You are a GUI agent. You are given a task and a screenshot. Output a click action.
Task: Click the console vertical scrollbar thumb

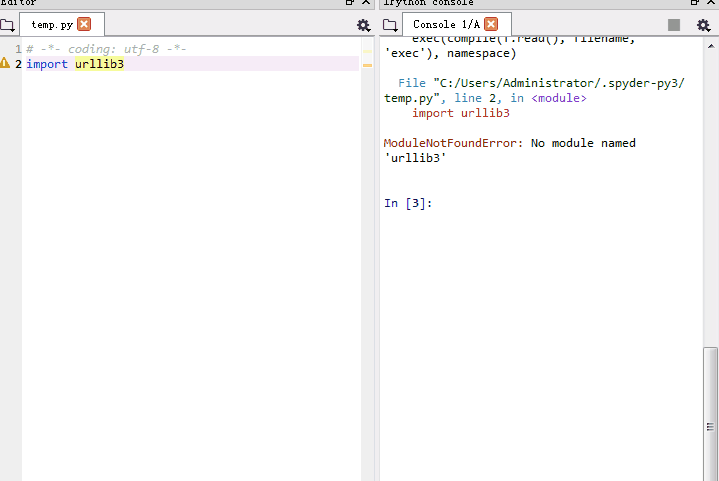pyautogui.click(x=710, y=412)
